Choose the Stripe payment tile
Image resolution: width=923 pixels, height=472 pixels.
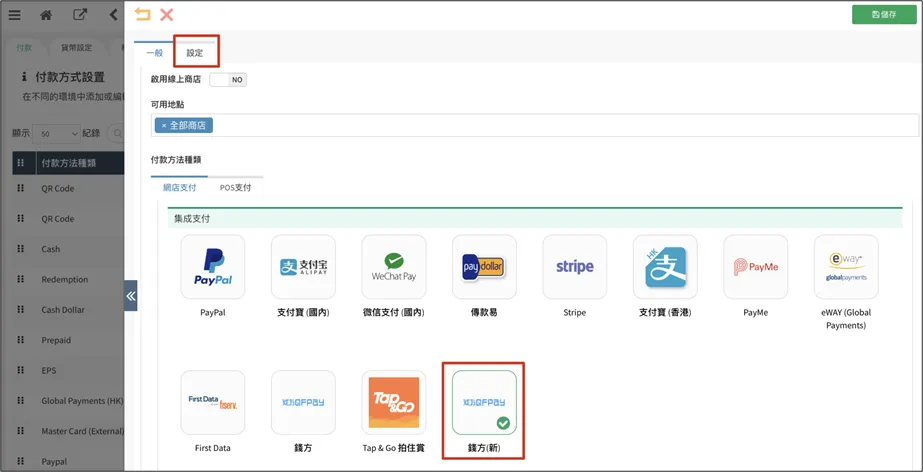[575, 267]
